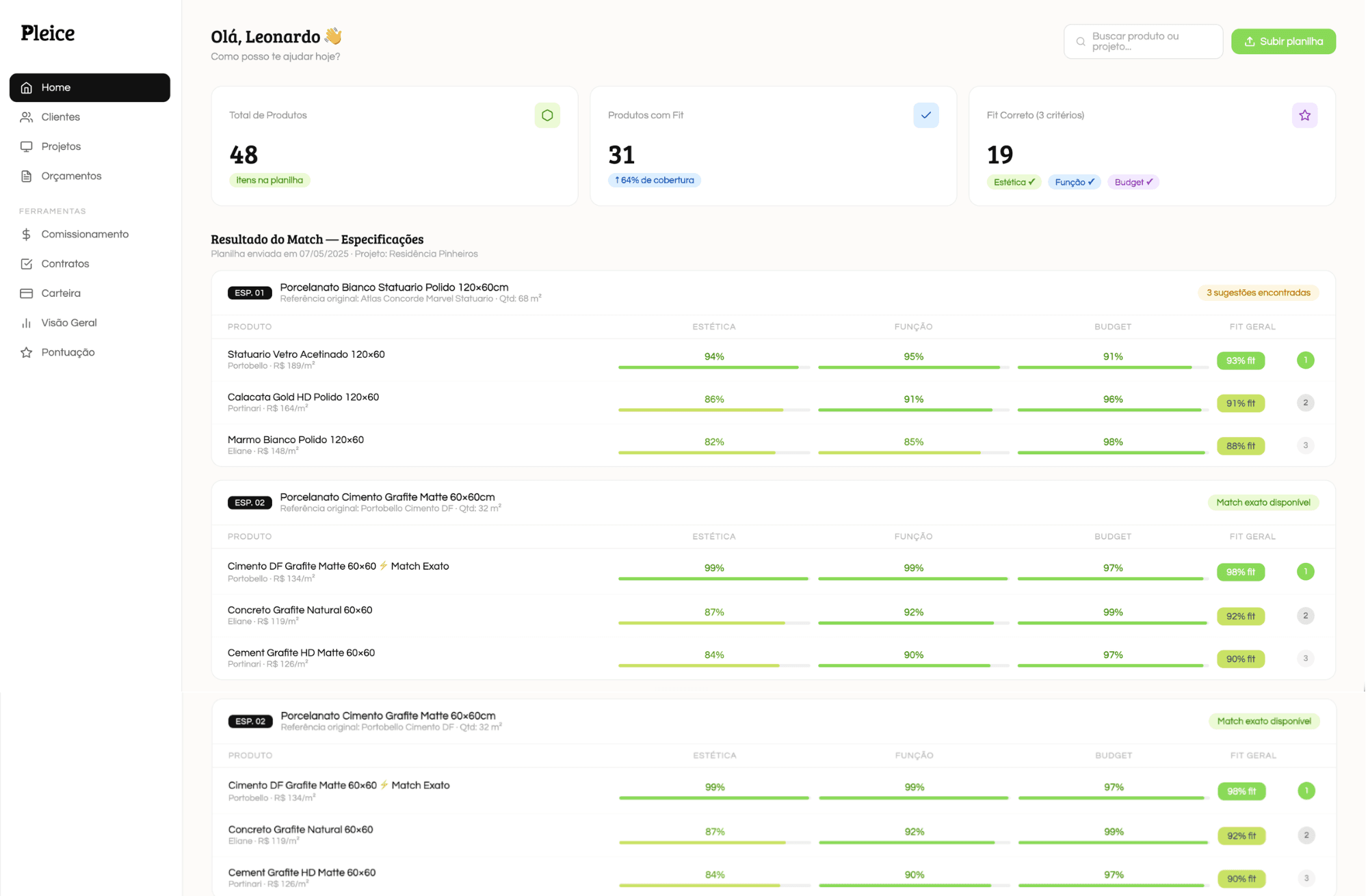Click rank 2 badge for Calacata Gold HD Polido
Screen dimensions: 1368x896
pos(1305,403)
